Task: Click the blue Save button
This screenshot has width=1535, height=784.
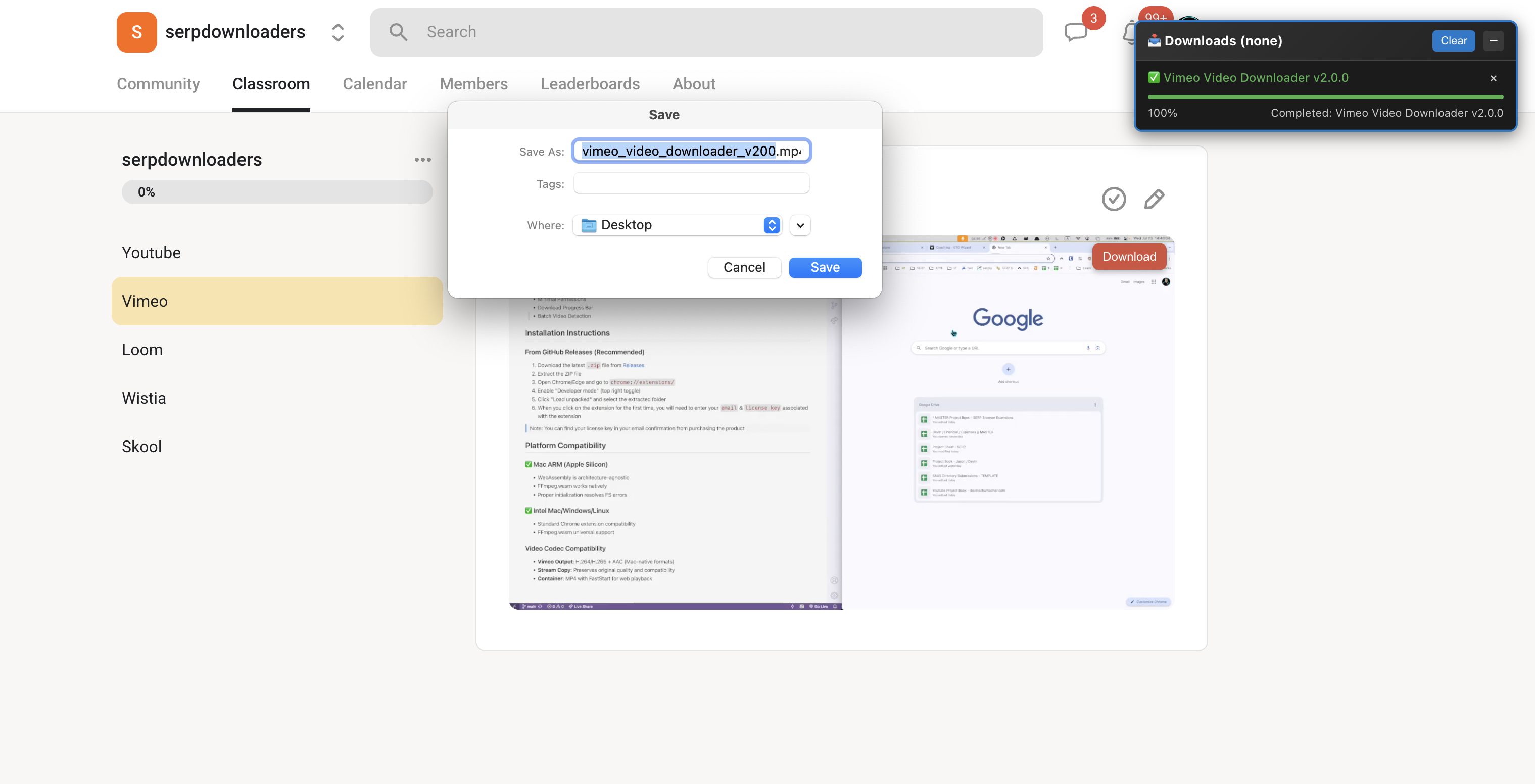Action: [x=825, y=268]
